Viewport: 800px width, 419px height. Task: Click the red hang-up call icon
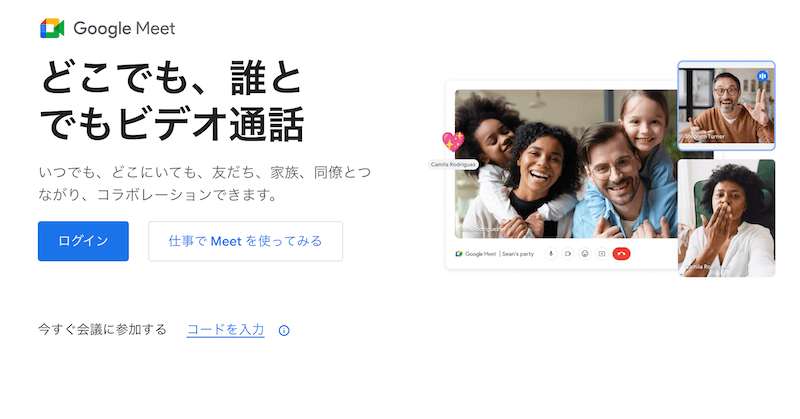click(621, 254)
